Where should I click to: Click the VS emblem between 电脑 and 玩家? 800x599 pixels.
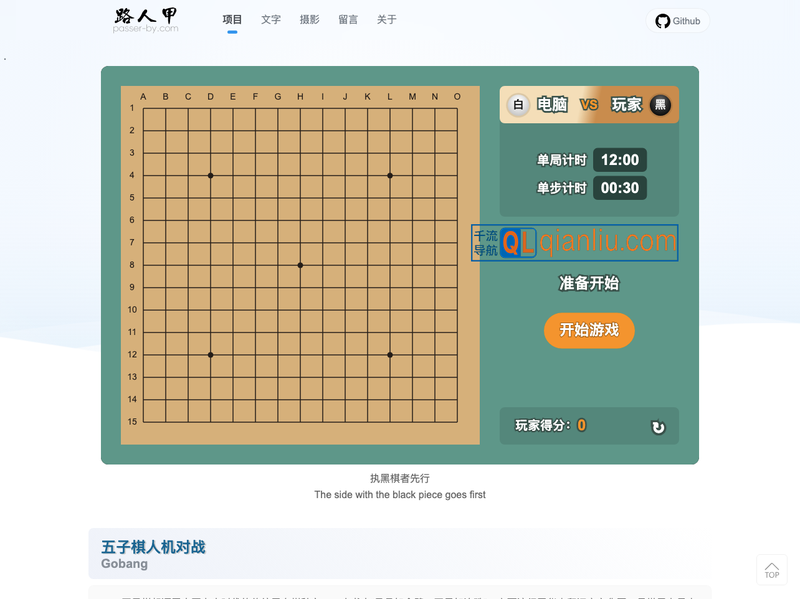click(588, 103)
